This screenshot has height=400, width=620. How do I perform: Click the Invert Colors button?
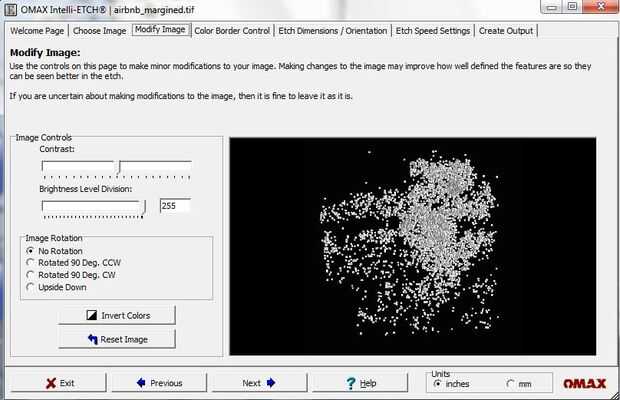117,315
